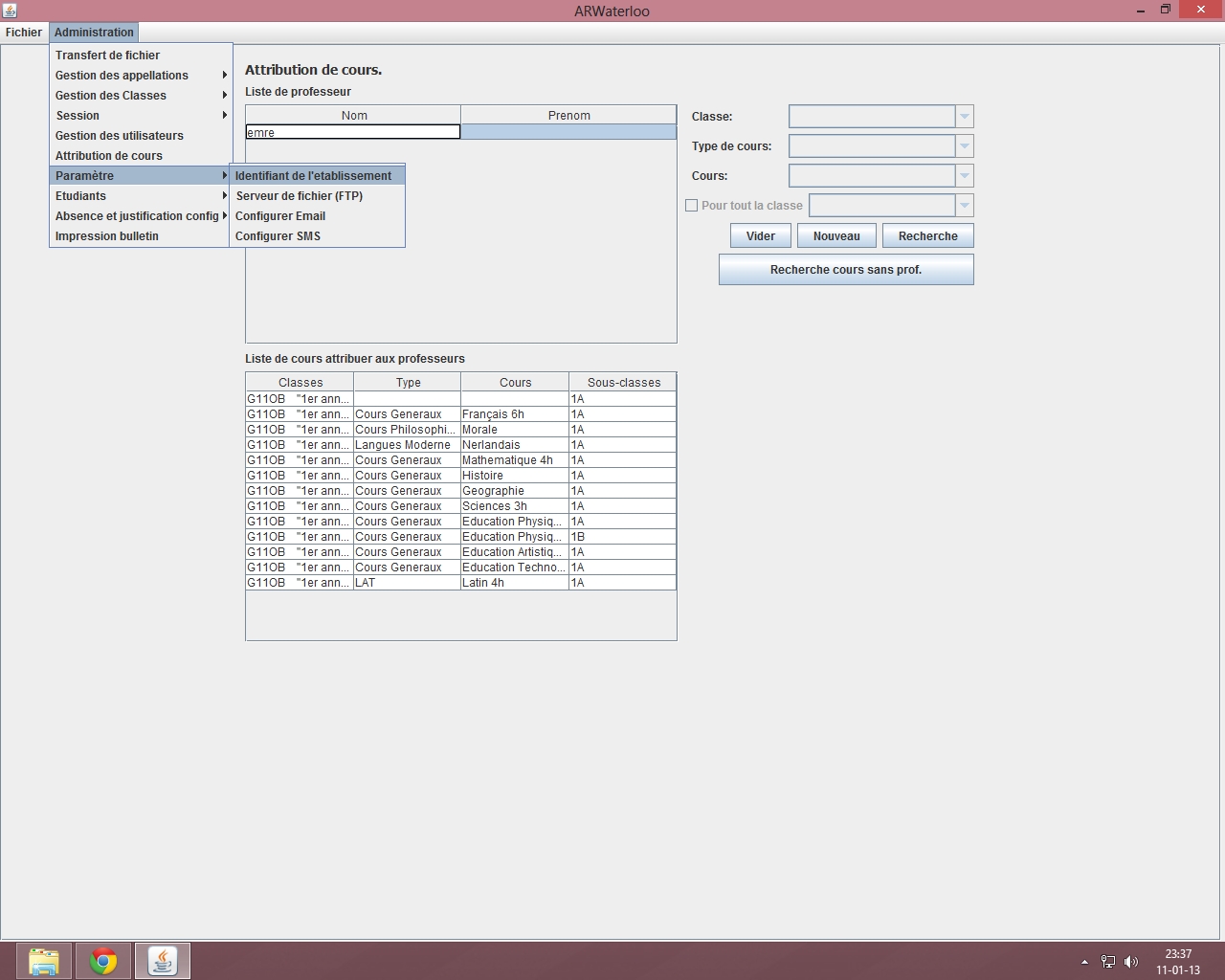Expand the Classe dropdown

[x=964, y=117]
